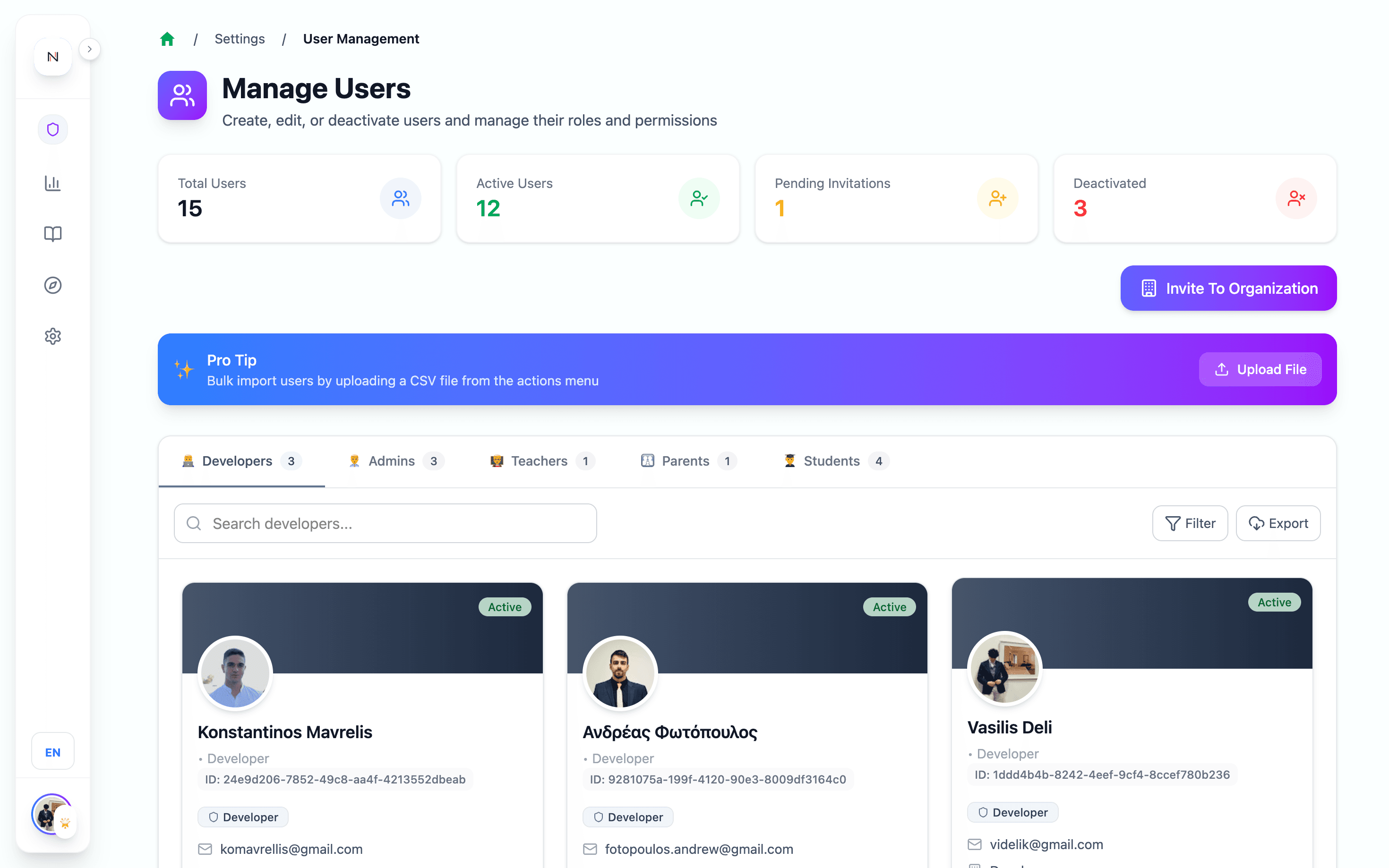Image resolution: width=1389 pixels, height=868 pixels.
Task: Click email videlik@gmail.com
Action: [x=1046, y=844]
